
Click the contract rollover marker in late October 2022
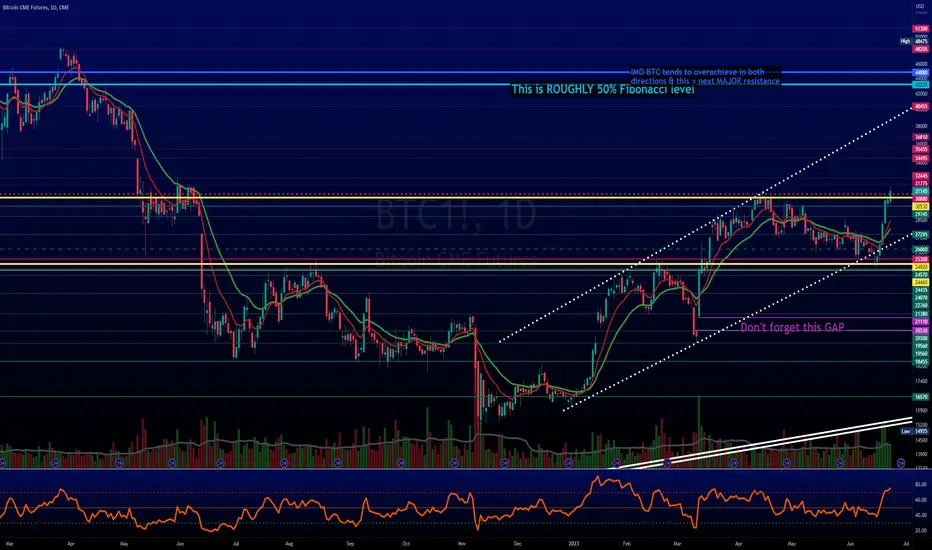click(x=454, y=462)
